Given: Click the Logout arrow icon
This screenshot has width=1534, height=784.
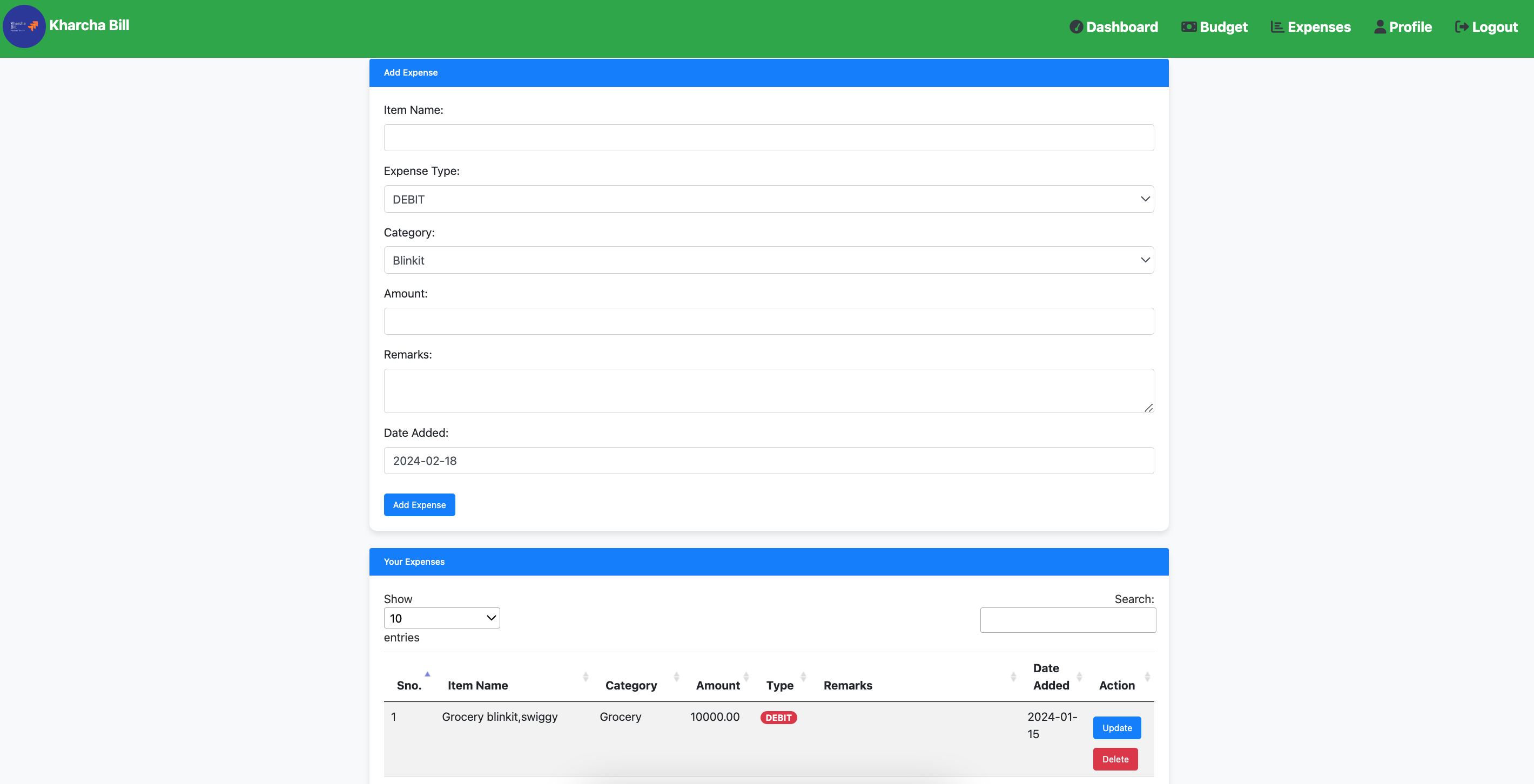Looking at the screenshot, I should [x=1461, y=27].
